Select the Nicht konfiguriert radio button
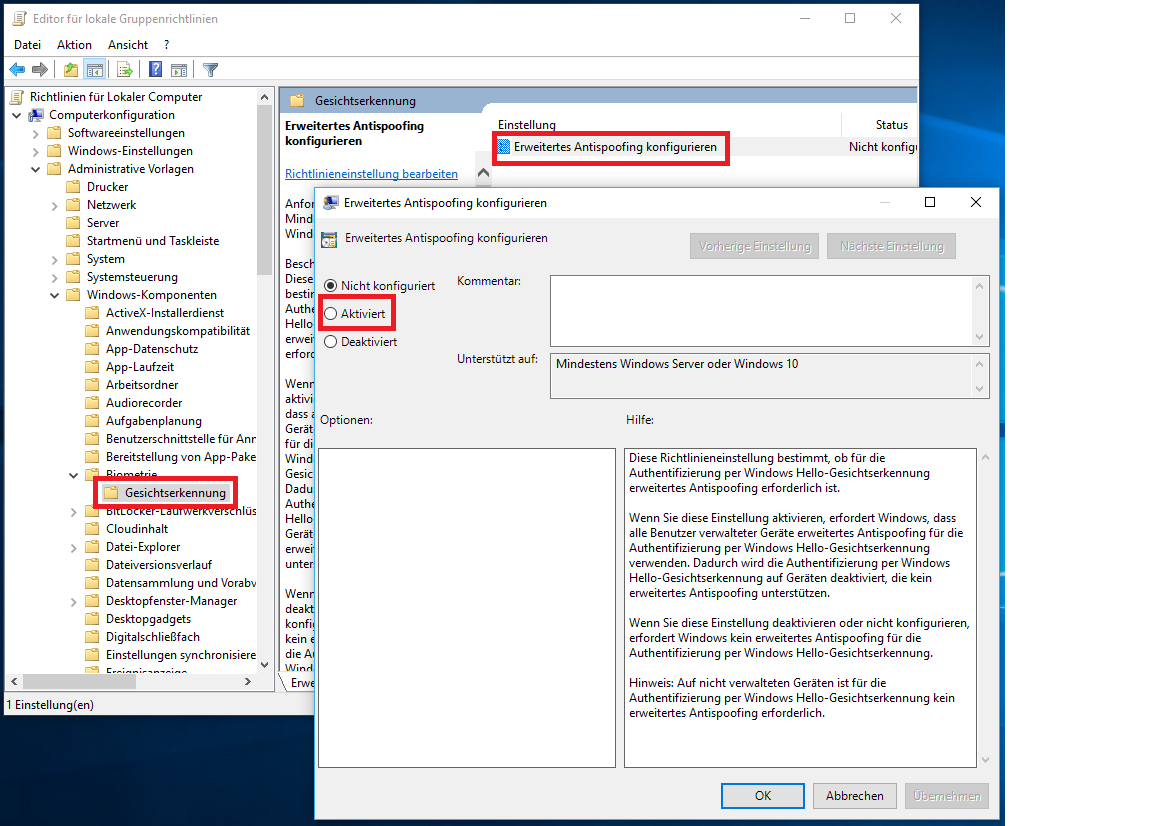The image size is (1152, 826). [331, 285]
